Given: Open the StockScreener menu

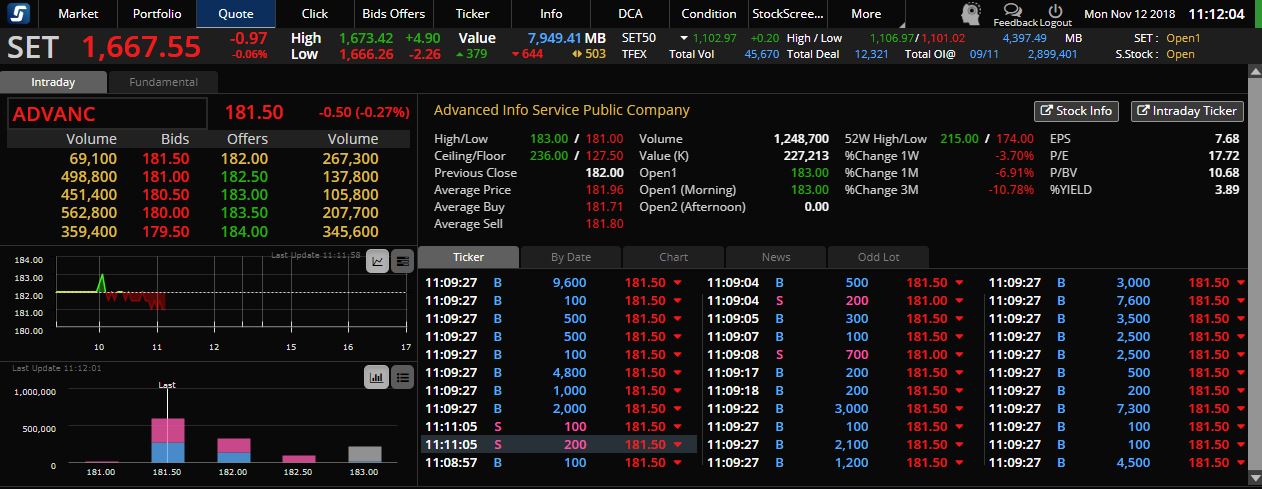Looking at the screenshot, I should point(788,13).
